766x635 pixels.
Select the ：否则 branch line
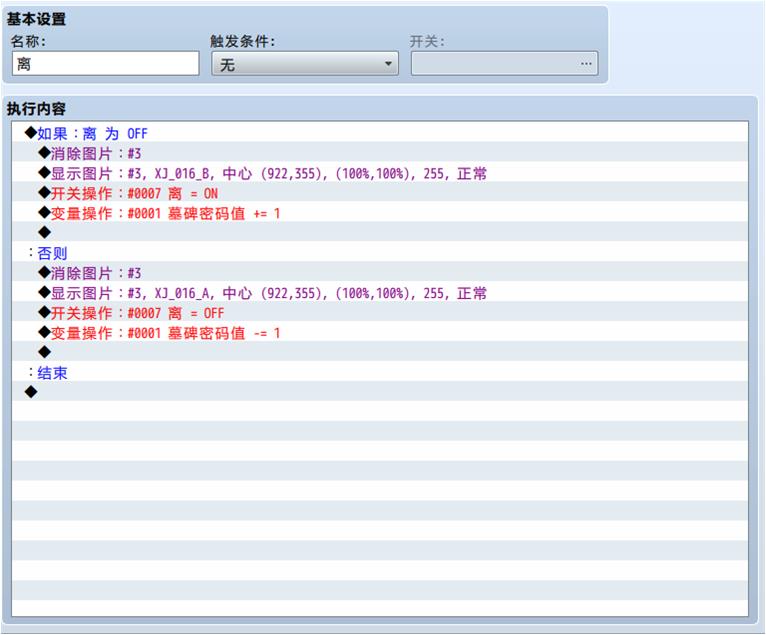click(380, 253)
